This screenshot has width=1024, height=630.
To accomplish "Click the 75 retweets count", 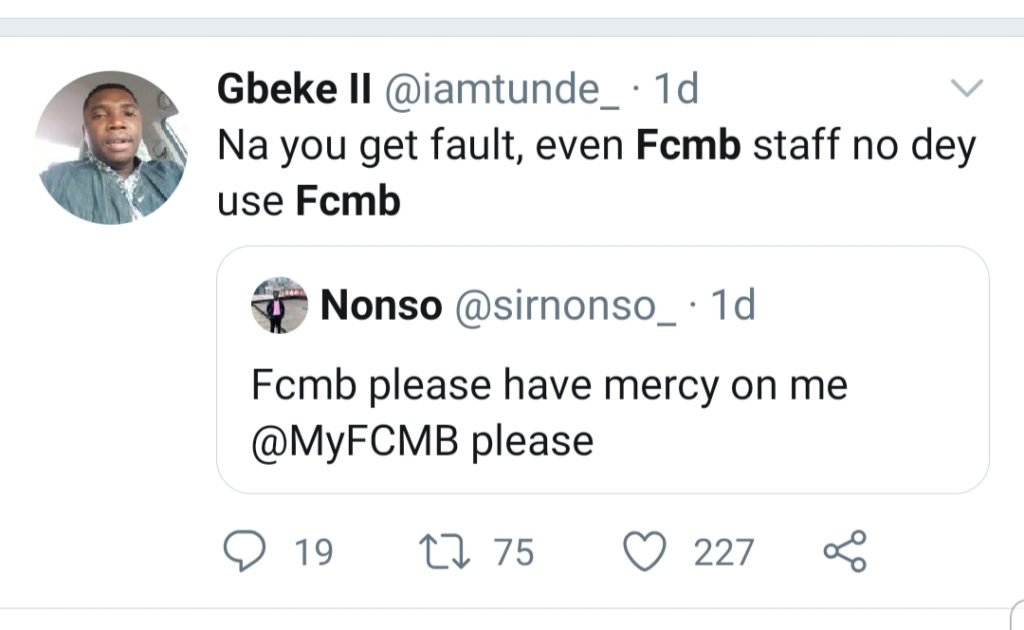I will pyautogui.click(x=514, y=552).
